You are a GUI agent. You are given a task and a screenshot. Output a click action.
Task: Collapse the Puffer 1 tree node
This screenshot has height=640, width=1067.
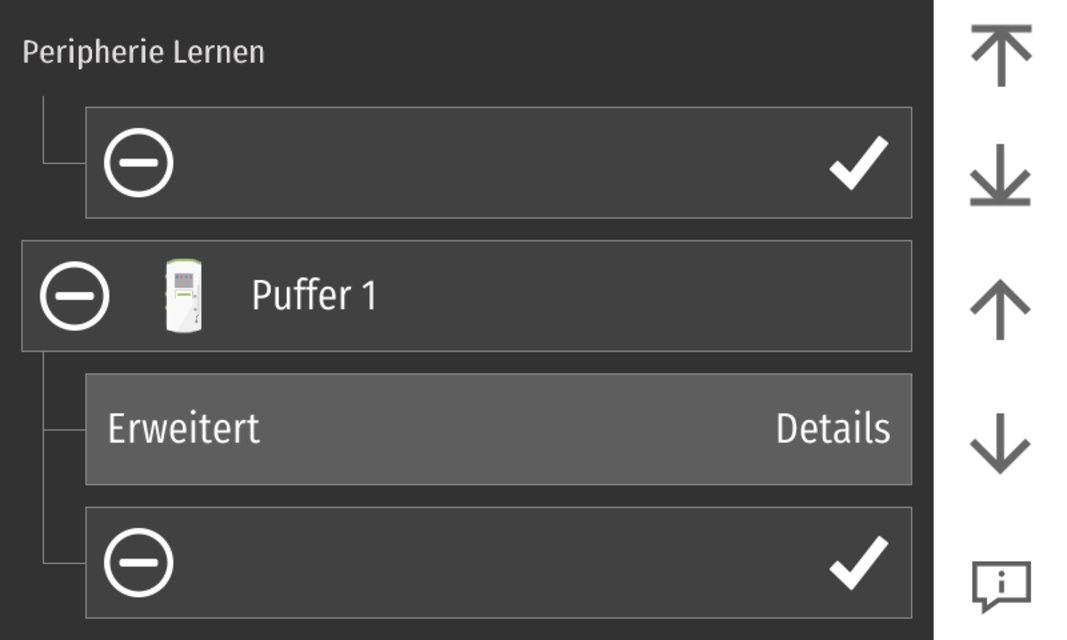point(75,295)
